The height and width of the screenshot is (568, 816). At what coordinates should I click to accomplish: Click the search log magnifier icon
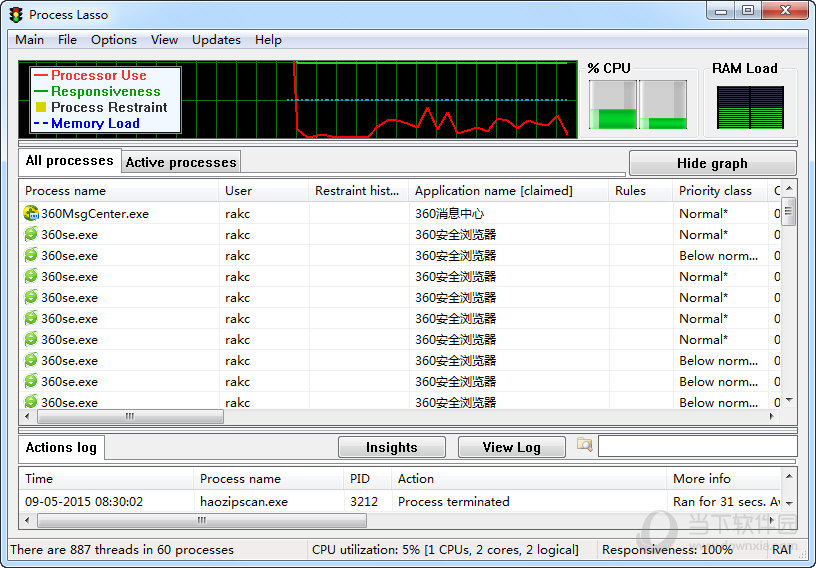click(585, 445)
